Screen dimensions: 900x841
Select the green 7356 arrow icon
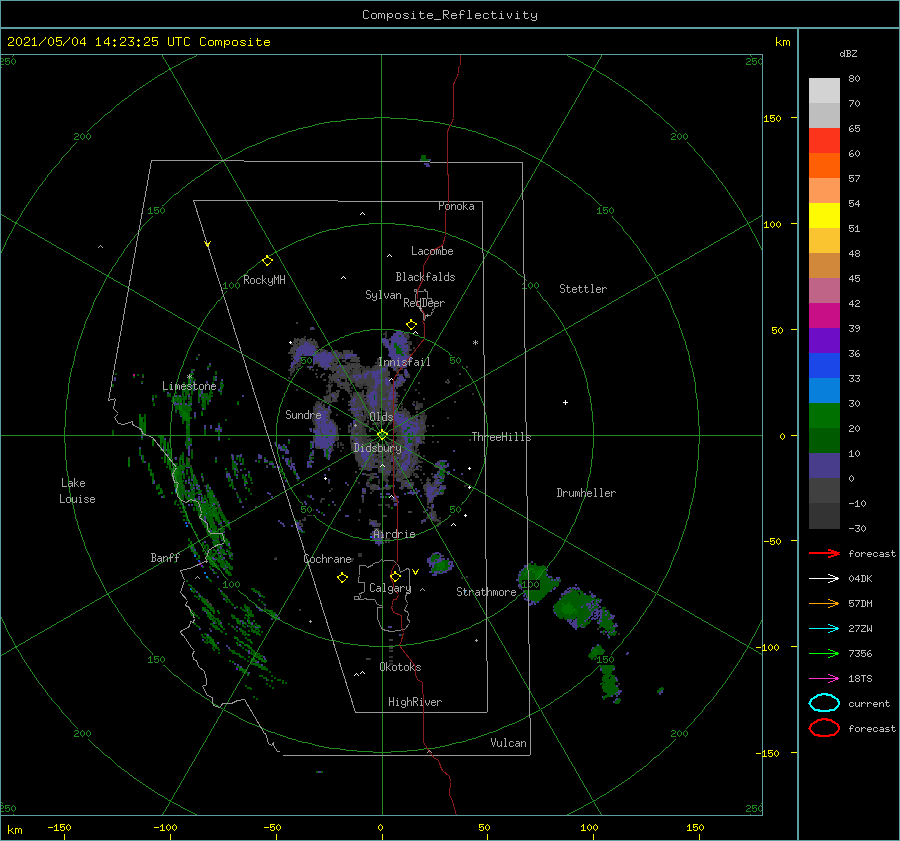tap(824, 653)
